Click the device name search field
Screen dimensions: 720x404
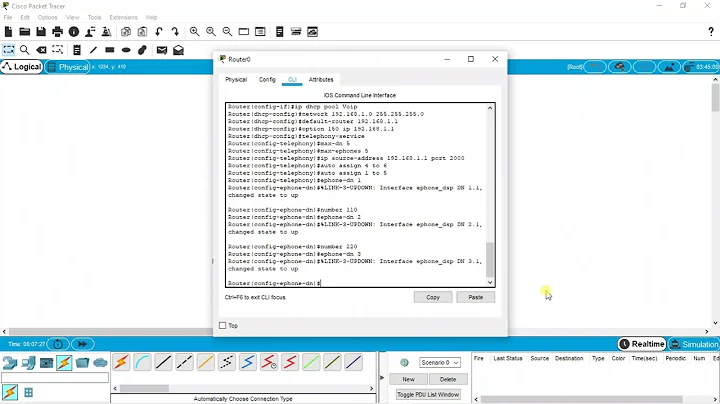tap(55, 377)
